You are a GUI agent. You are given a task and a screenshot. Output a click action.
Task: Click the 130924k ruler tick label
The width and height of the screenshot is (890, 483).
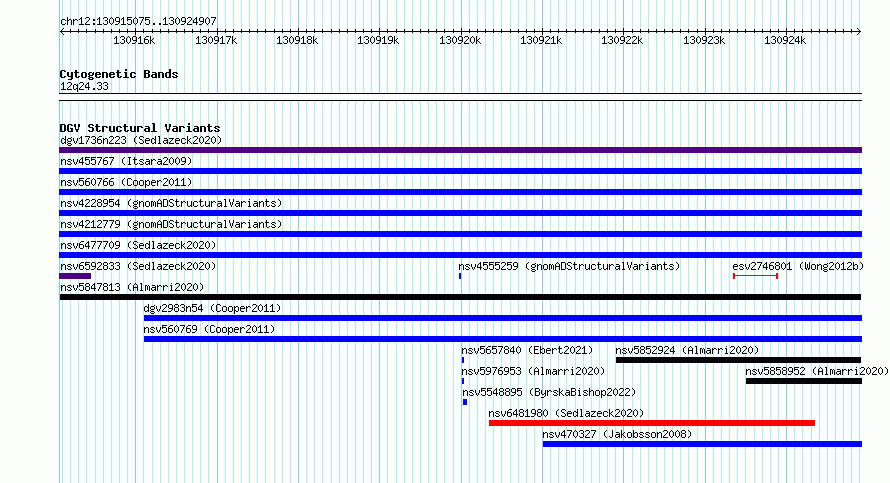[x=785, y=40]
